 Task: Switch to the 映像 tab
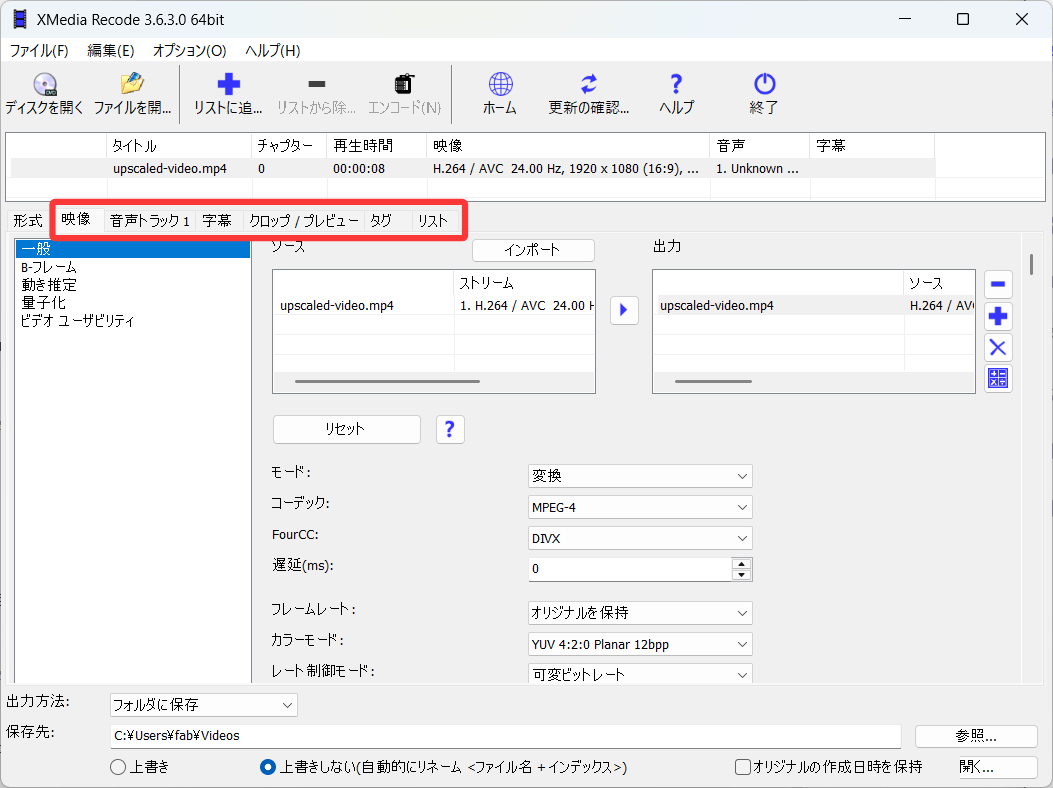pyautogui.click(x=77, y=219)
